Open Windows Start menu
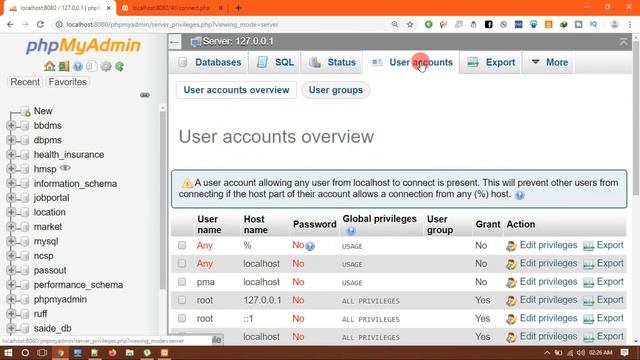 tap(8, 353)
